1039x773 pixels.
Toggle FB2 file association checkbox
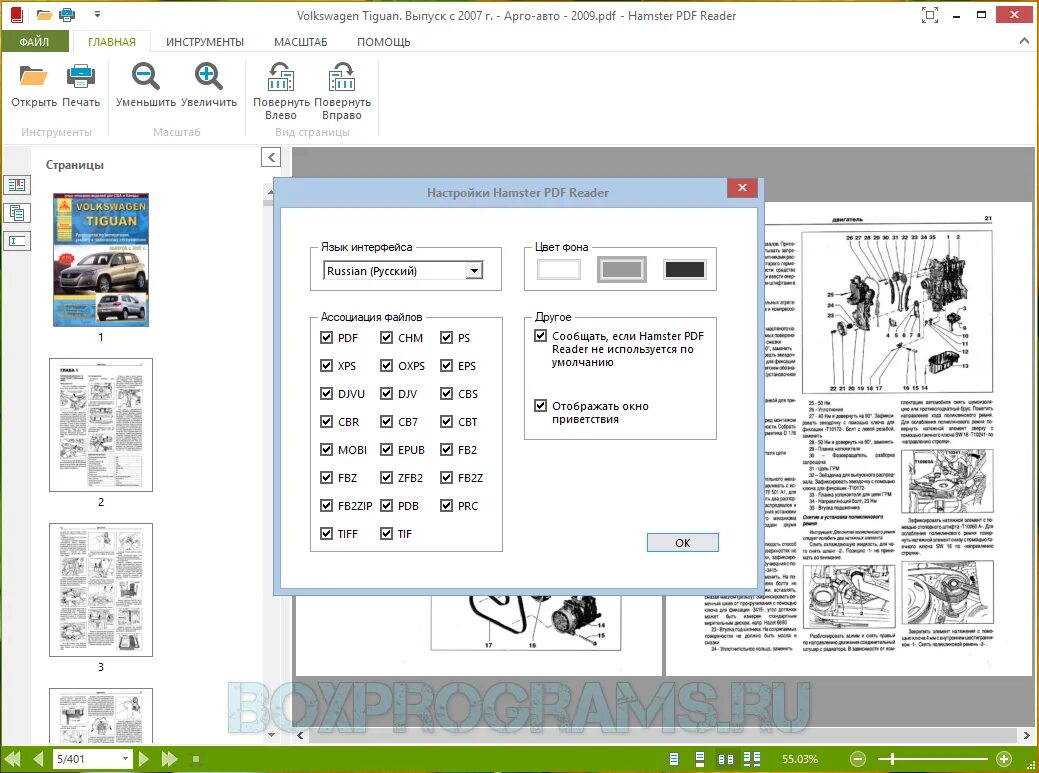point(447,449)
